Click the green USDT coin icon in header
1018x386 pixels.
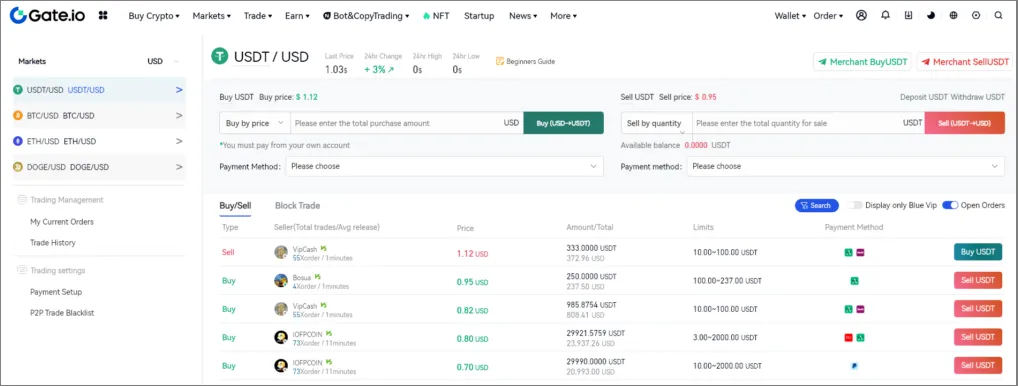pos(219,56)
